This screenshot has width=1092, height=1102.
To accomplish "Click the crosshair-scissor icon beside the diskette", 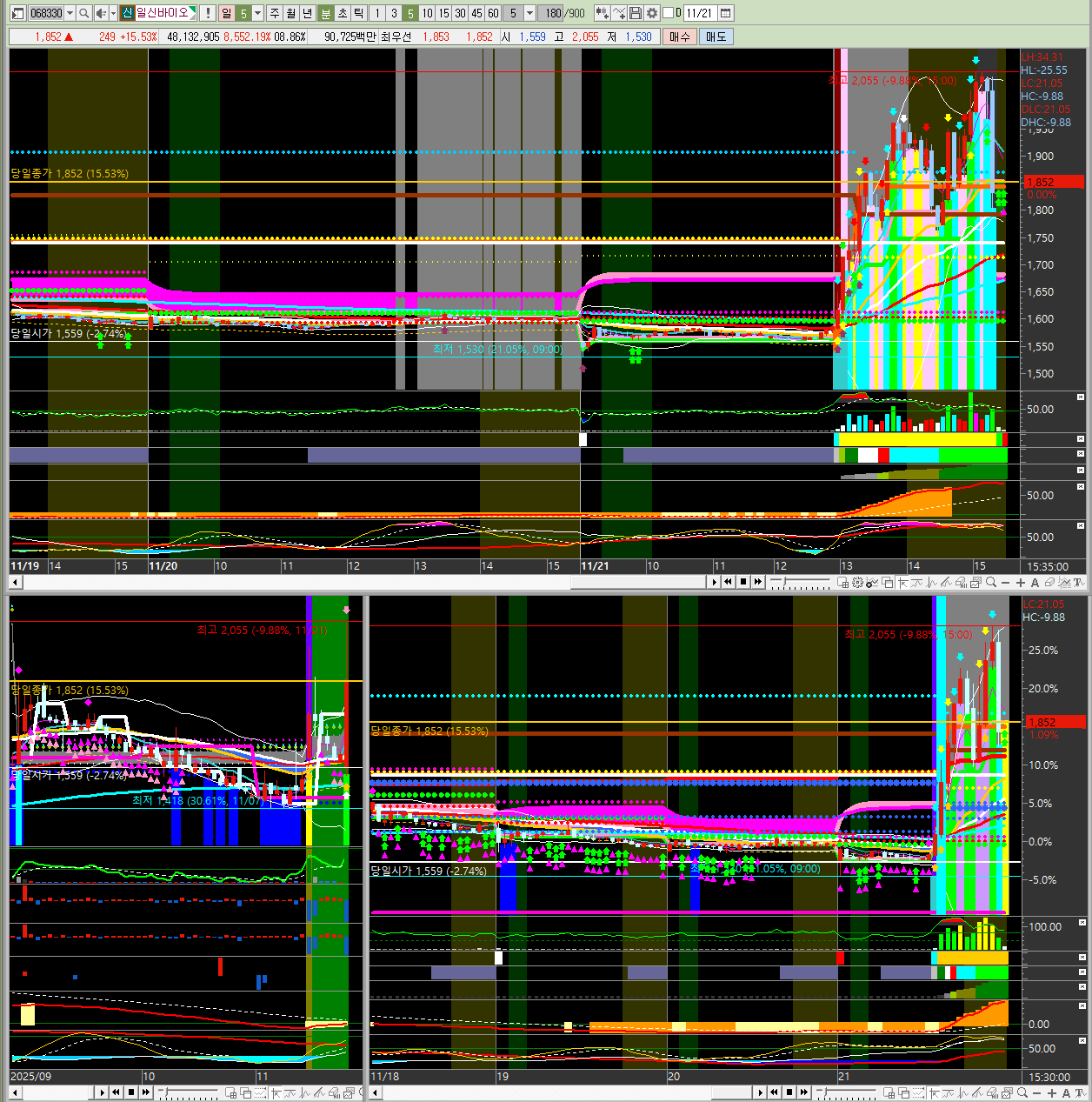I will [x=619, y=13].
